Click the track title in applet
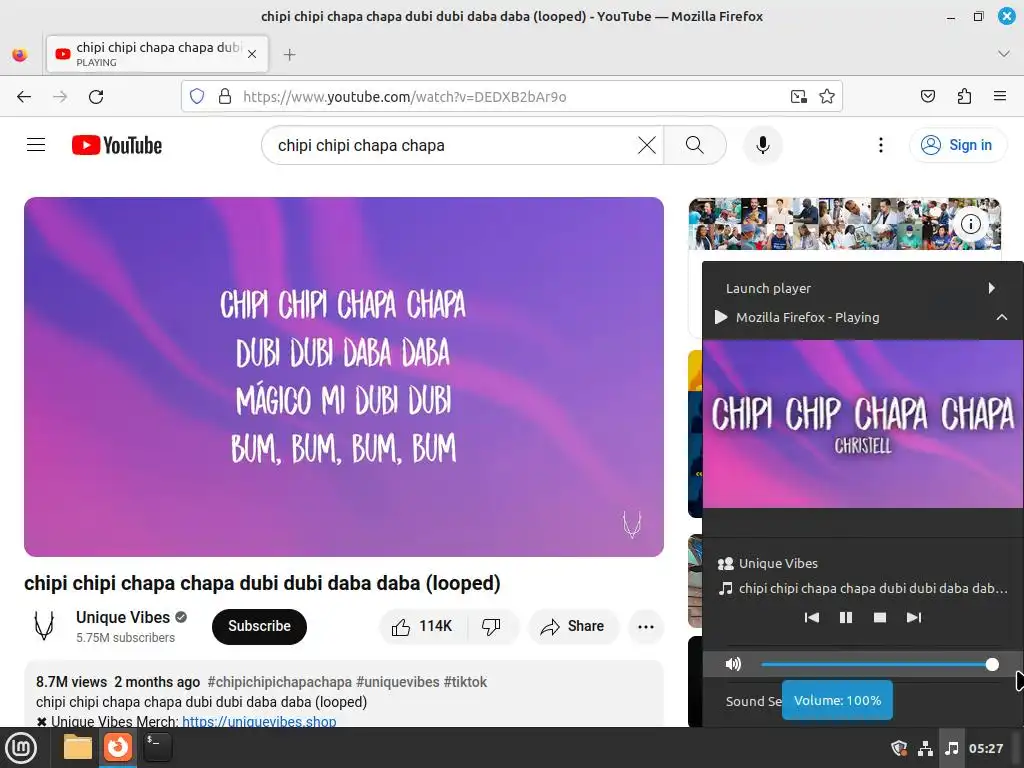Image resolution: width=1024 pixels, height=768 pixels. click(872, 588)
